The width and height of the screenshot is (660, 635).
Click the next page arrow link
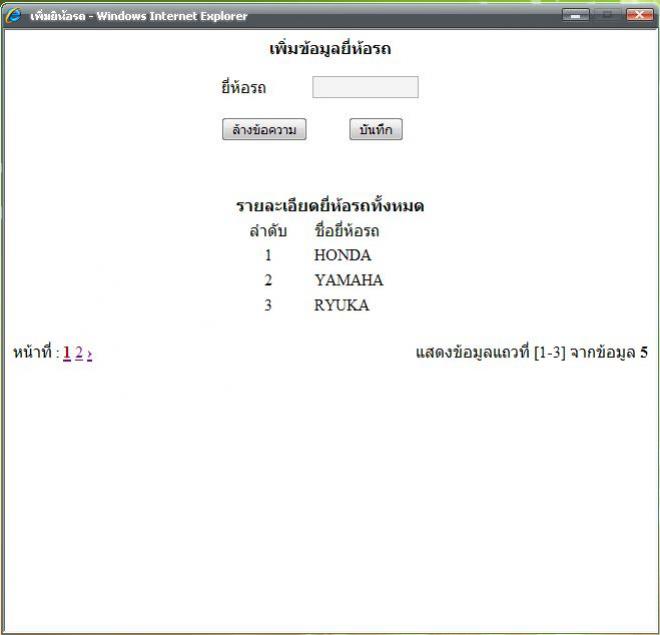point(89,353)
